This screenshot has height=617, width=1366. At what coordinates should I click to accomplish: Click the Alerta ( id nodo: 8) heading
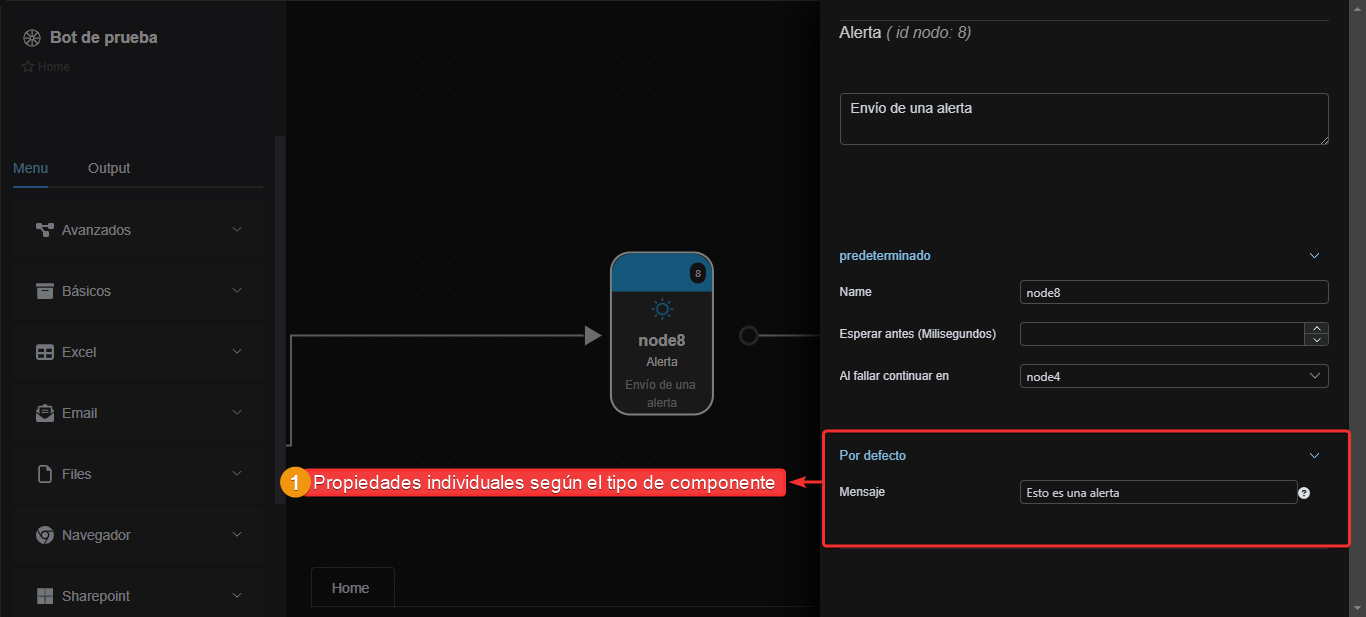905,33
